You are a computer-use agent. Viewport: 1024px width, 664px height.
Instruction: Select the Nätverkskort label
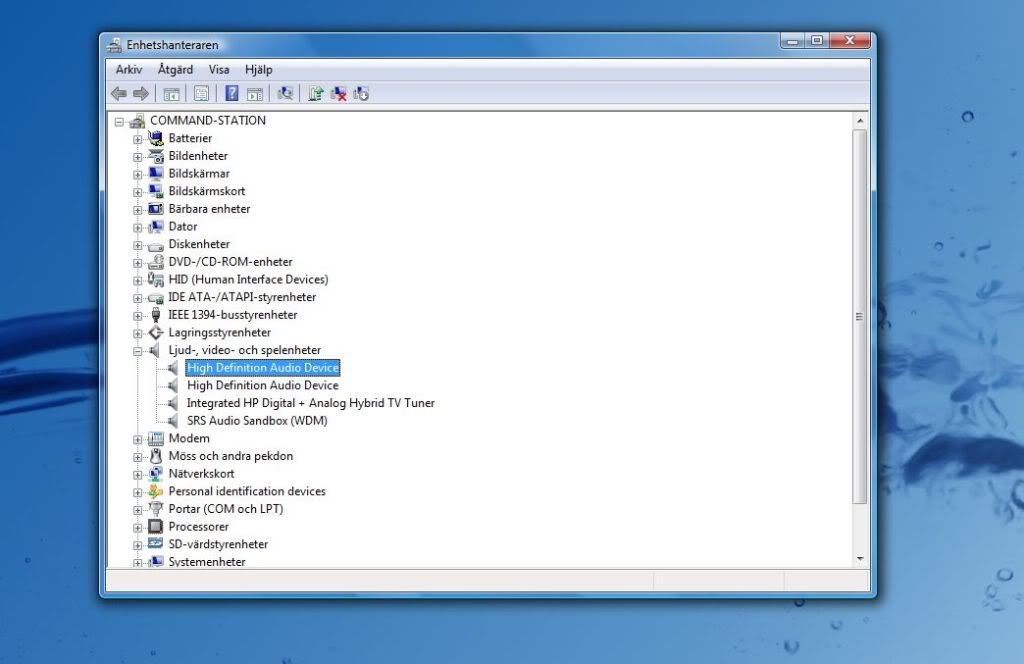201,473
